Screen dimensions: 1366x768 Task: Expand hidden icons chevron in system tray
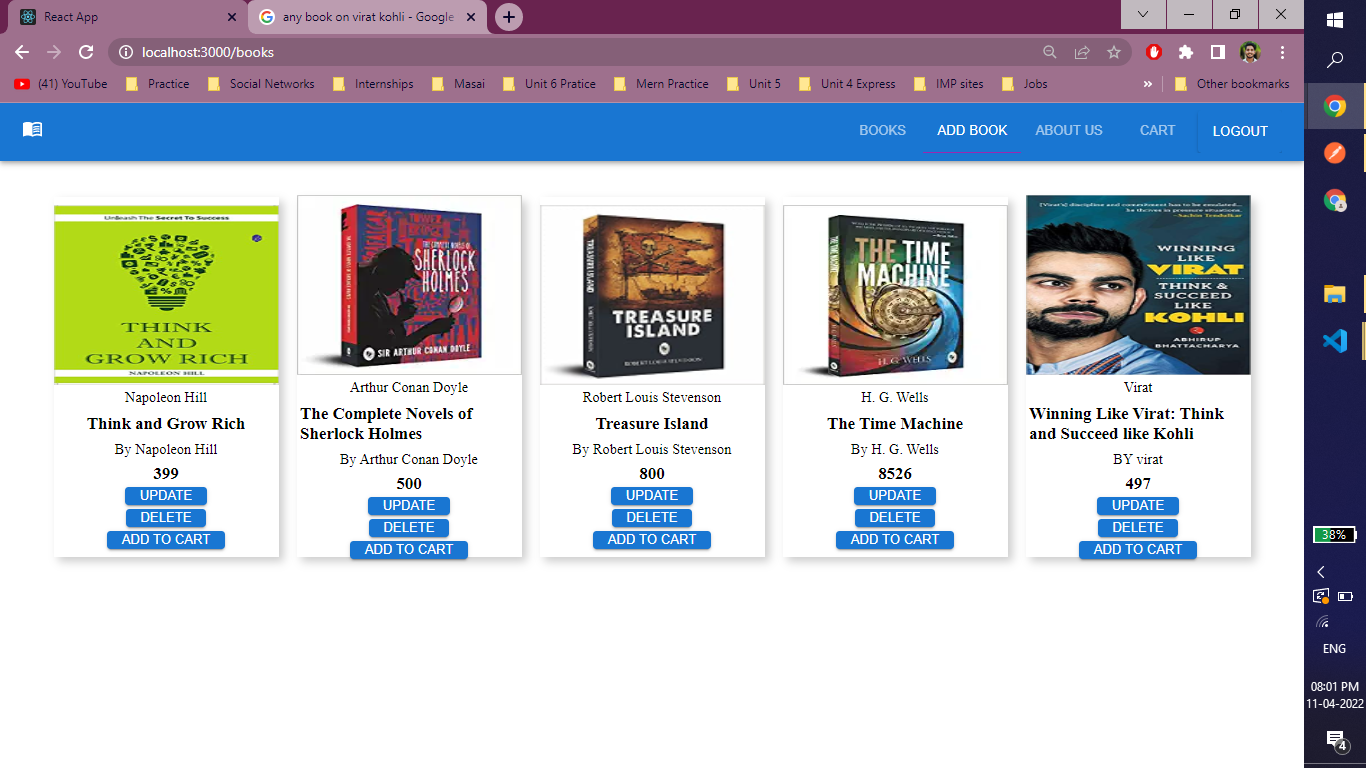[x=1321, y=572]
